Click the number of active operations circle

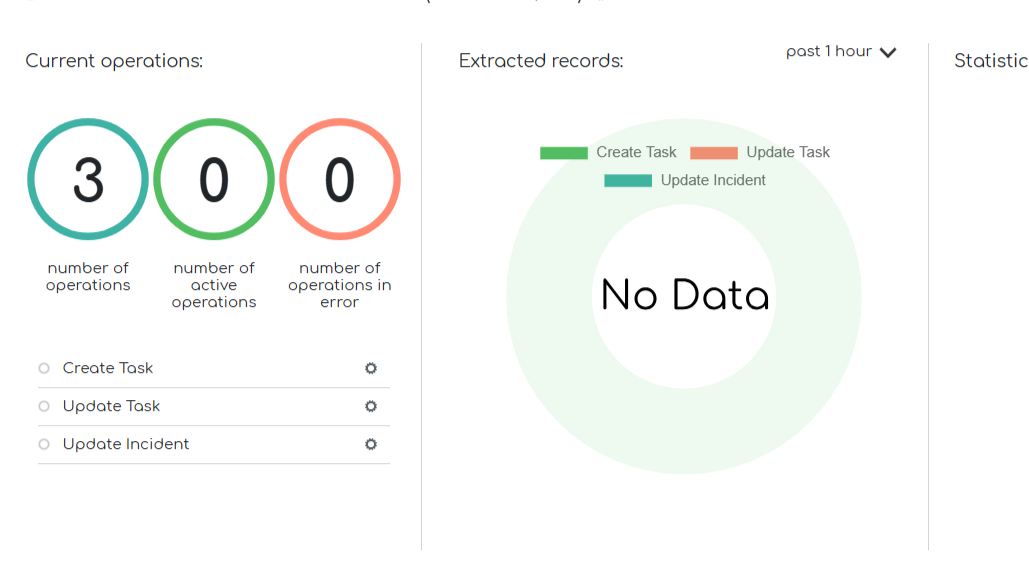(214, 180)
